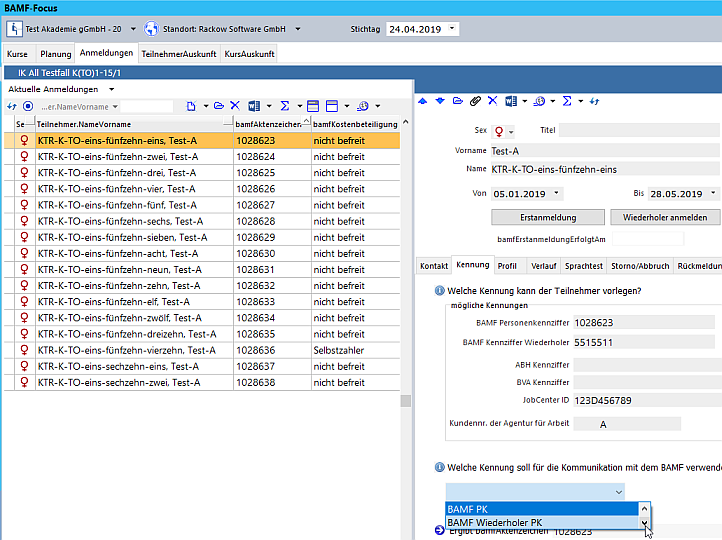Screen dimensions: 722x540
Task: Open the Sex selection dropdown
Action: 511,133
